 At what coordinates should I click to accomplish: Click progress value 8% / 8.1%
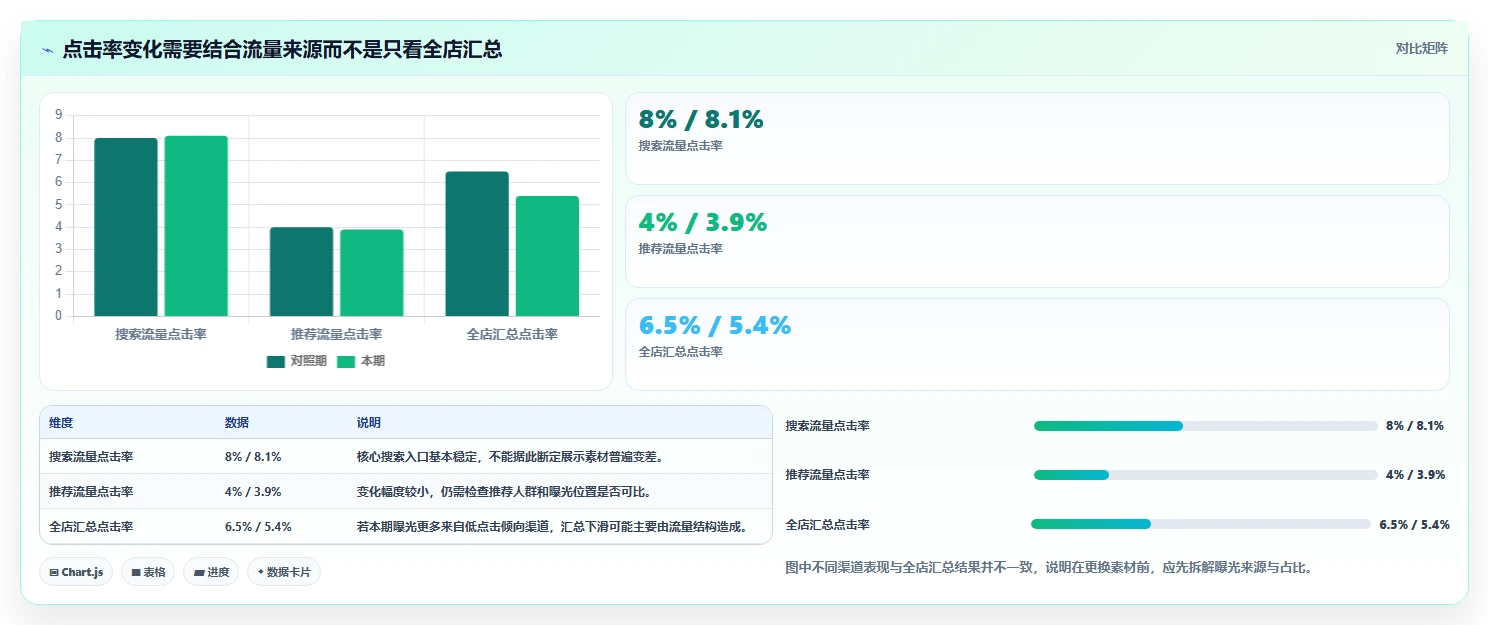coord(1415,426)
